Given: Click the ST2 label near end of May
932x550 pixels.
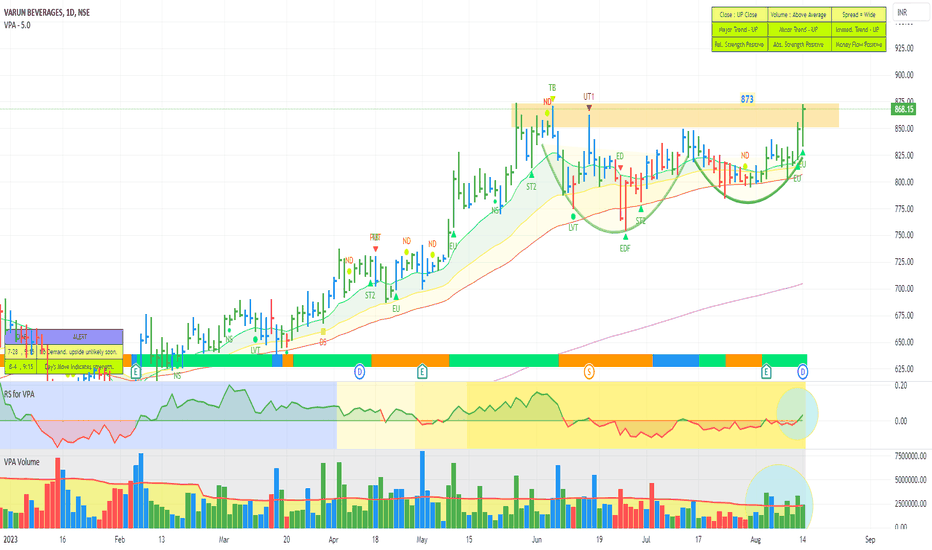Looking at the screenshot, I should 531,187.
